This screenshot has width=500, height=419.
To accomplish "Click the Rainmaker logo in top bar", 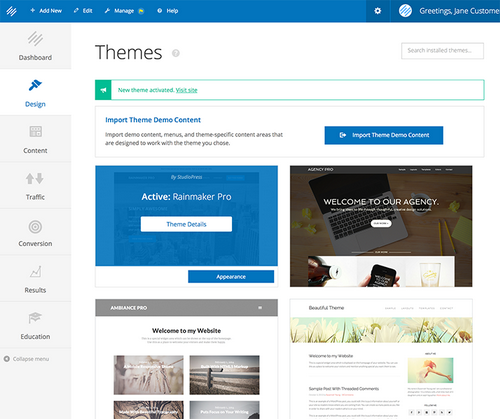I will [11, 11].
